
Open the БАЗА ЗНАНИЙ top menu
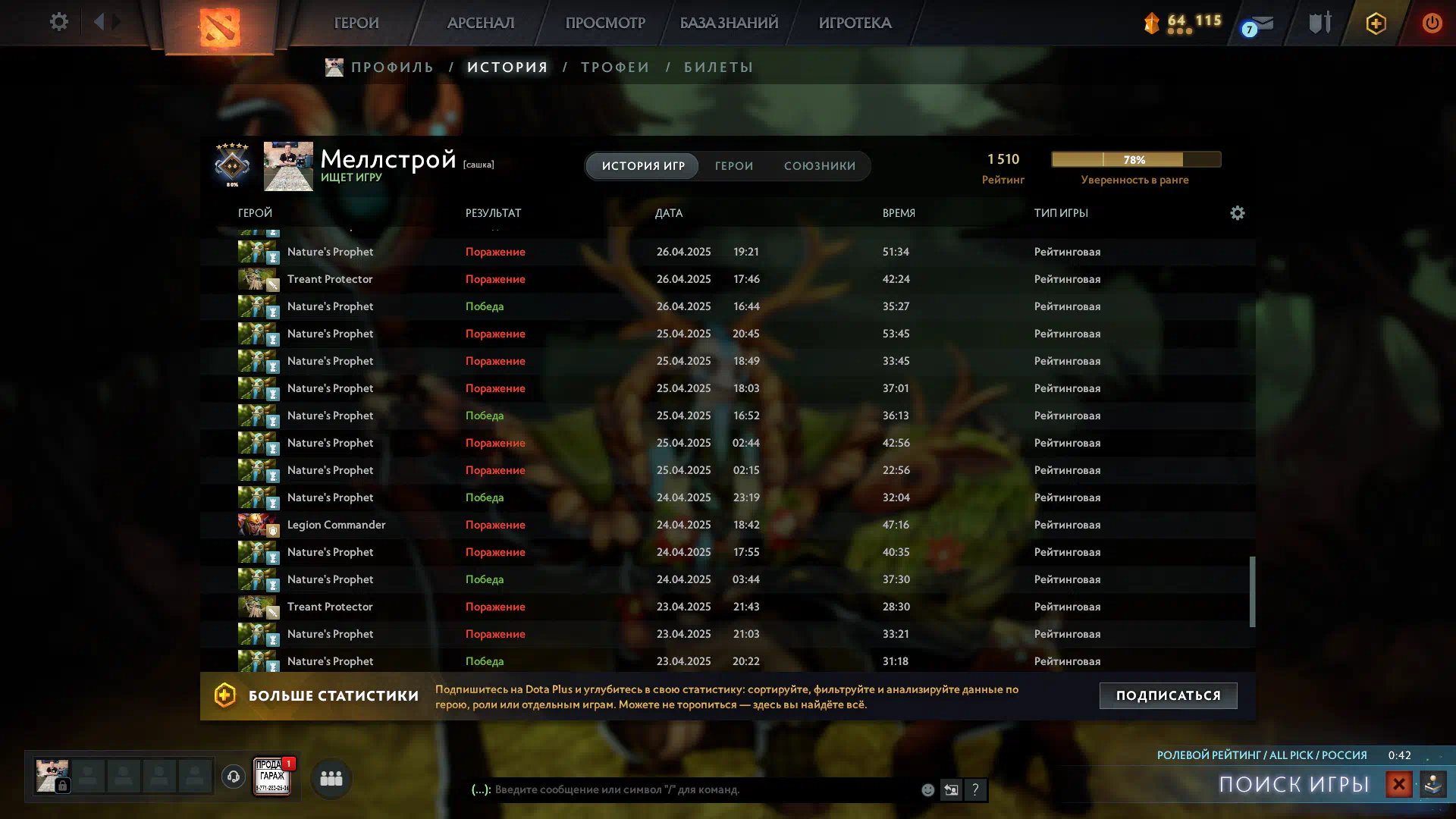point(729,23)
